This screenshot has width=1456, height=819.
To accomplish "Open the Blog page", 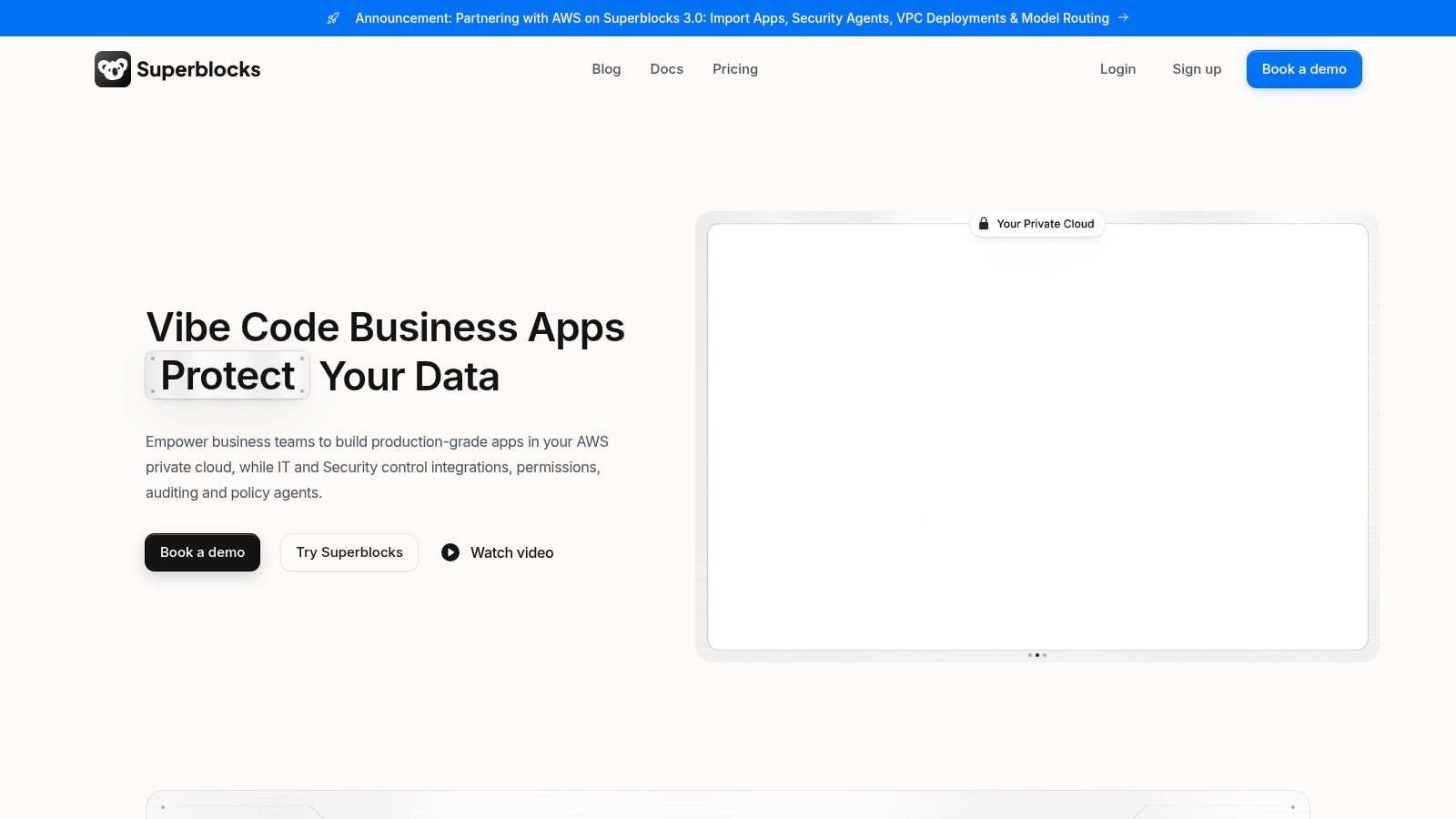I will point(606,69).
